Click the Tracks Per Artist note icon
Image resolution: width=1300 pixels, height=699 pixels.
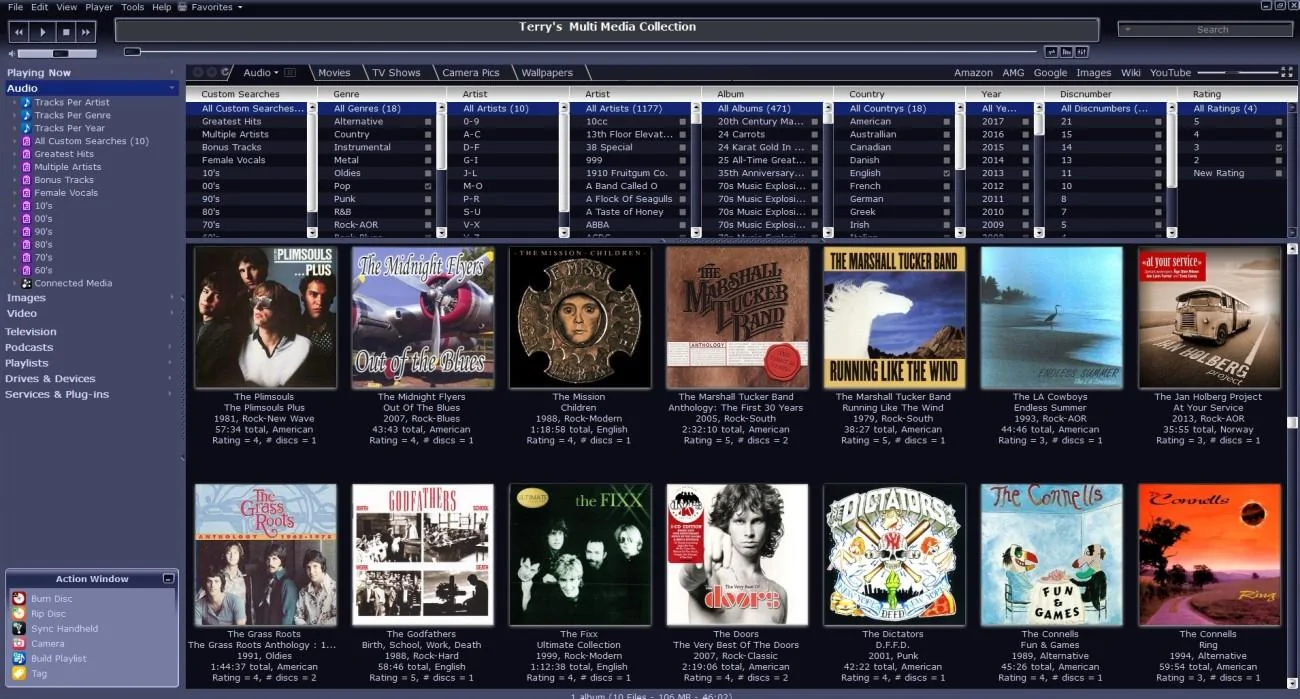pyautogui.click(x=28, y=102)
